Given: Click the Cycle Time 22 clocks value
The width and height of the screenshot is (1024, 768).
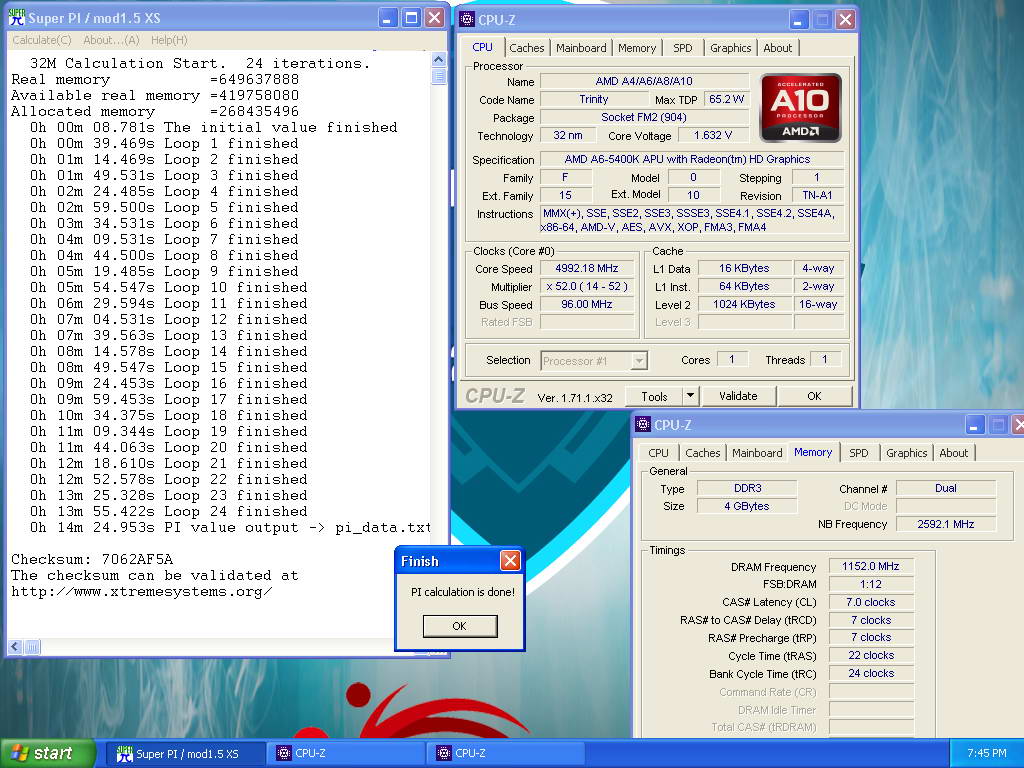Looking at the screenshot, I should (871, 655).
